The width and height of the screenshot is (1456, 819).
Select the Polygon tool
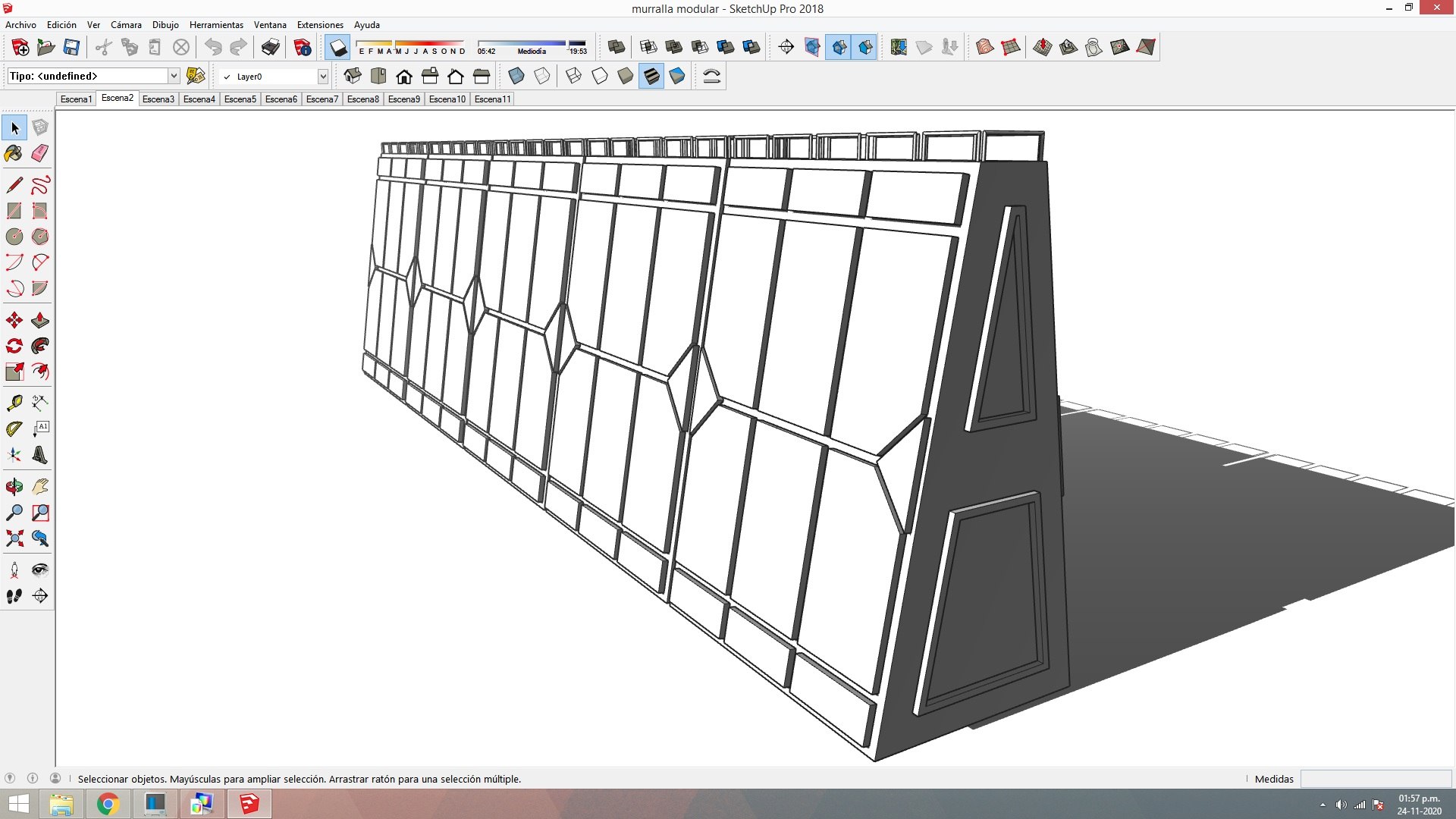40,237
